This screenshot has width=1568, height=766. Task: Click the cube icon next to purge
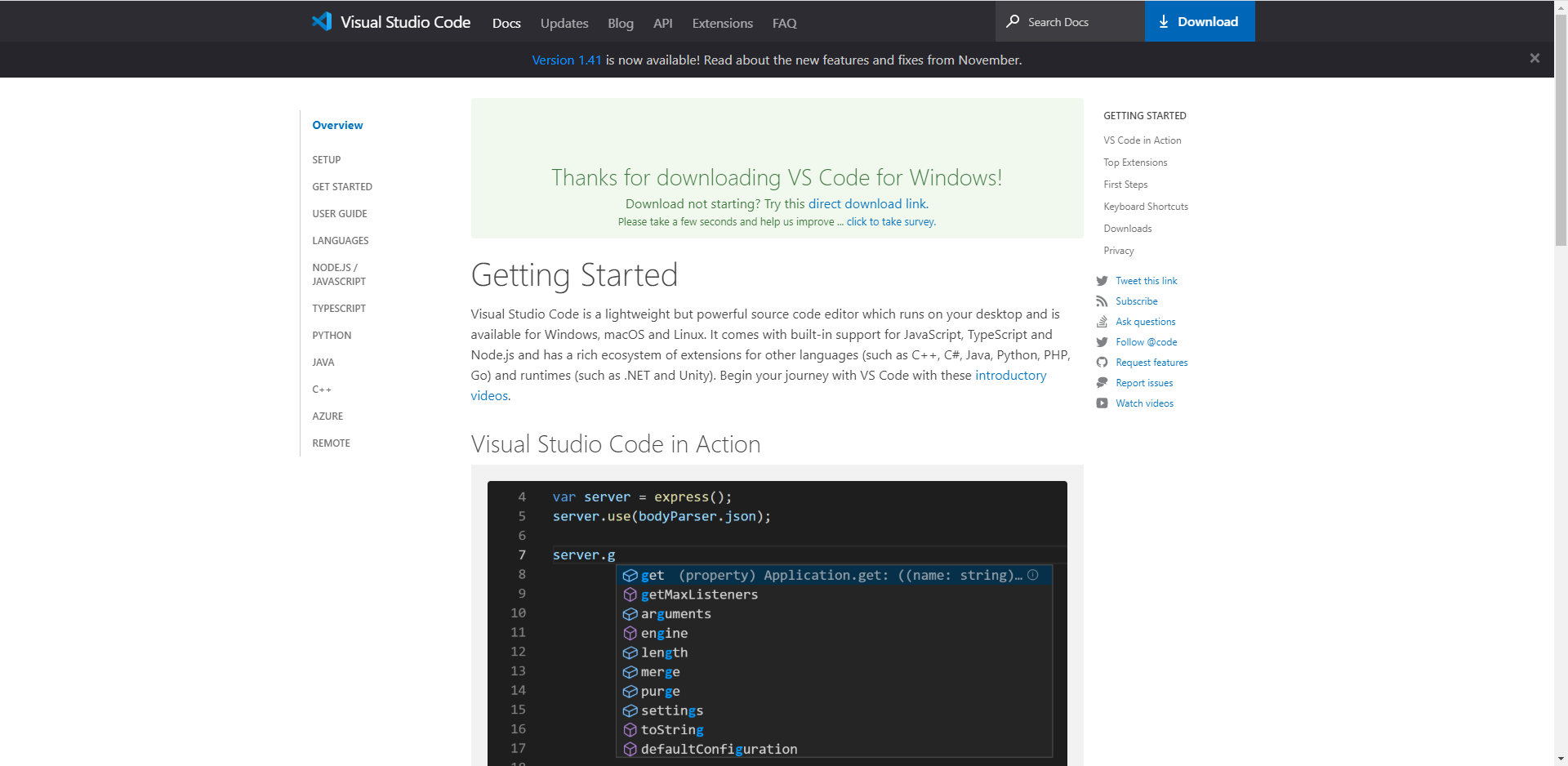click(x=630, y=691)
